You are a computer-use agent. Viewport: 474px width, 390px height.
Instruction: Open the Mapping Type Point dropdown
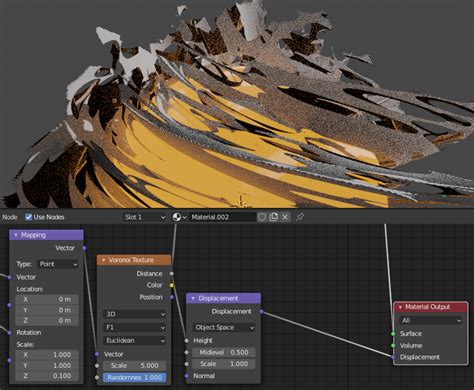coord(58,264)
